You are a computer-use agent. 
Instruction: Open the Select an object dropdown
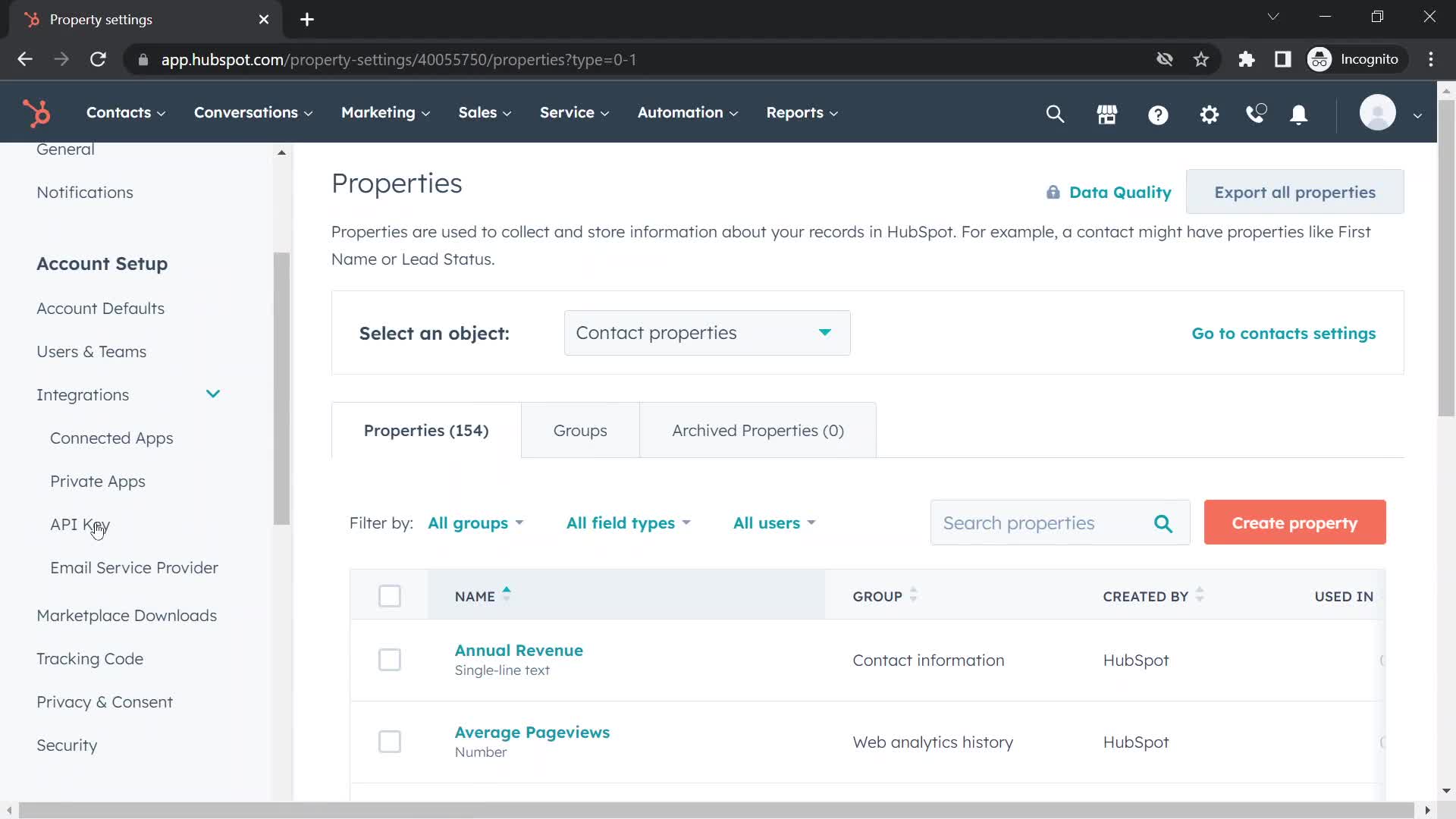pyautogui.click(x=705, y=333)
